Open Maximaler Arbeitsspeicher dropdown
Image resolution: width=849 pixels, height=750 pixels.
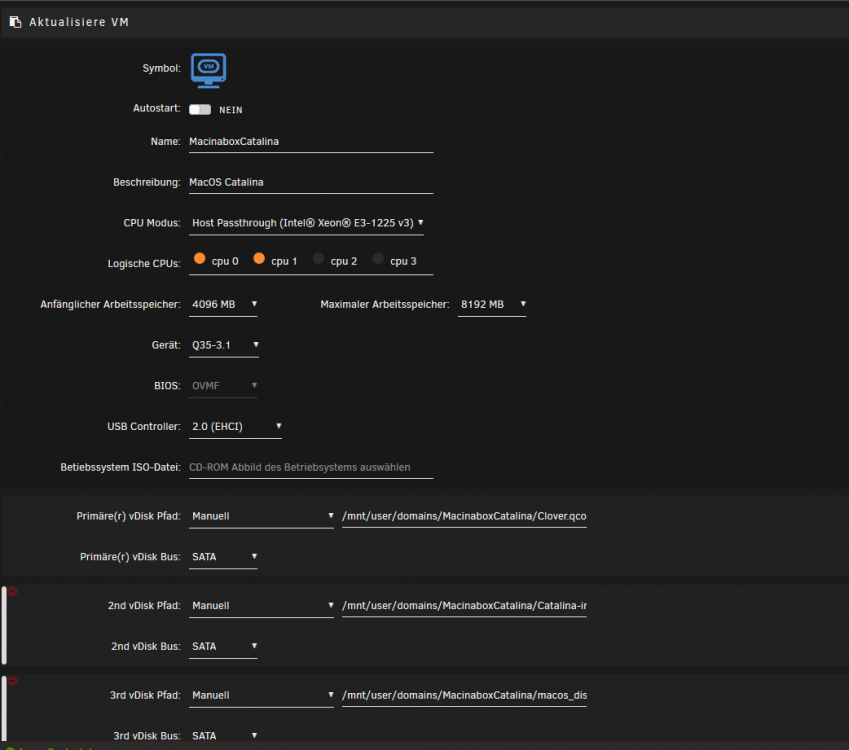(x=492, y=304)
